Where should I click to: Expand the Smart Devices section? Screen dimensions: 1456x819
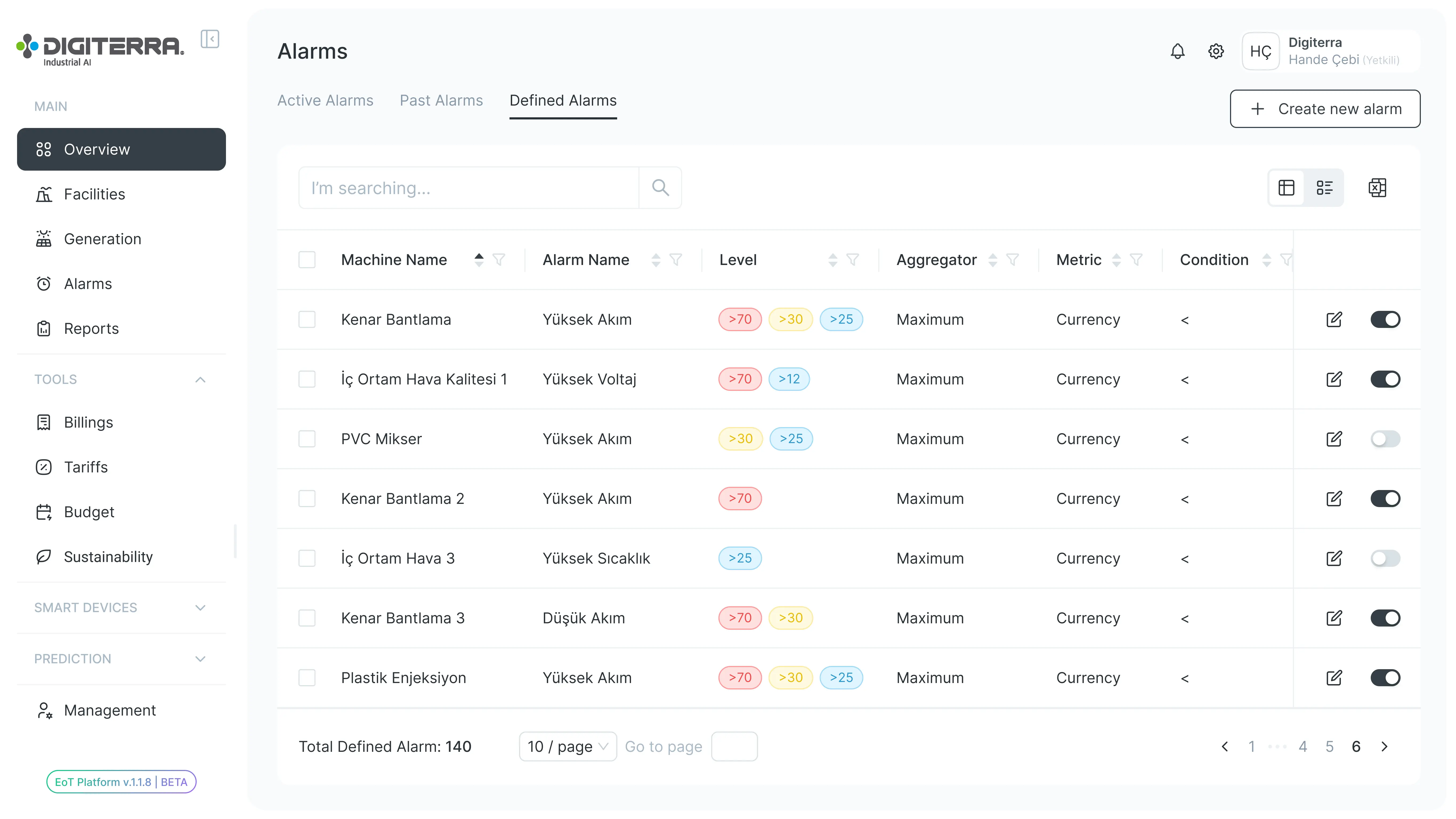(200, 608)
